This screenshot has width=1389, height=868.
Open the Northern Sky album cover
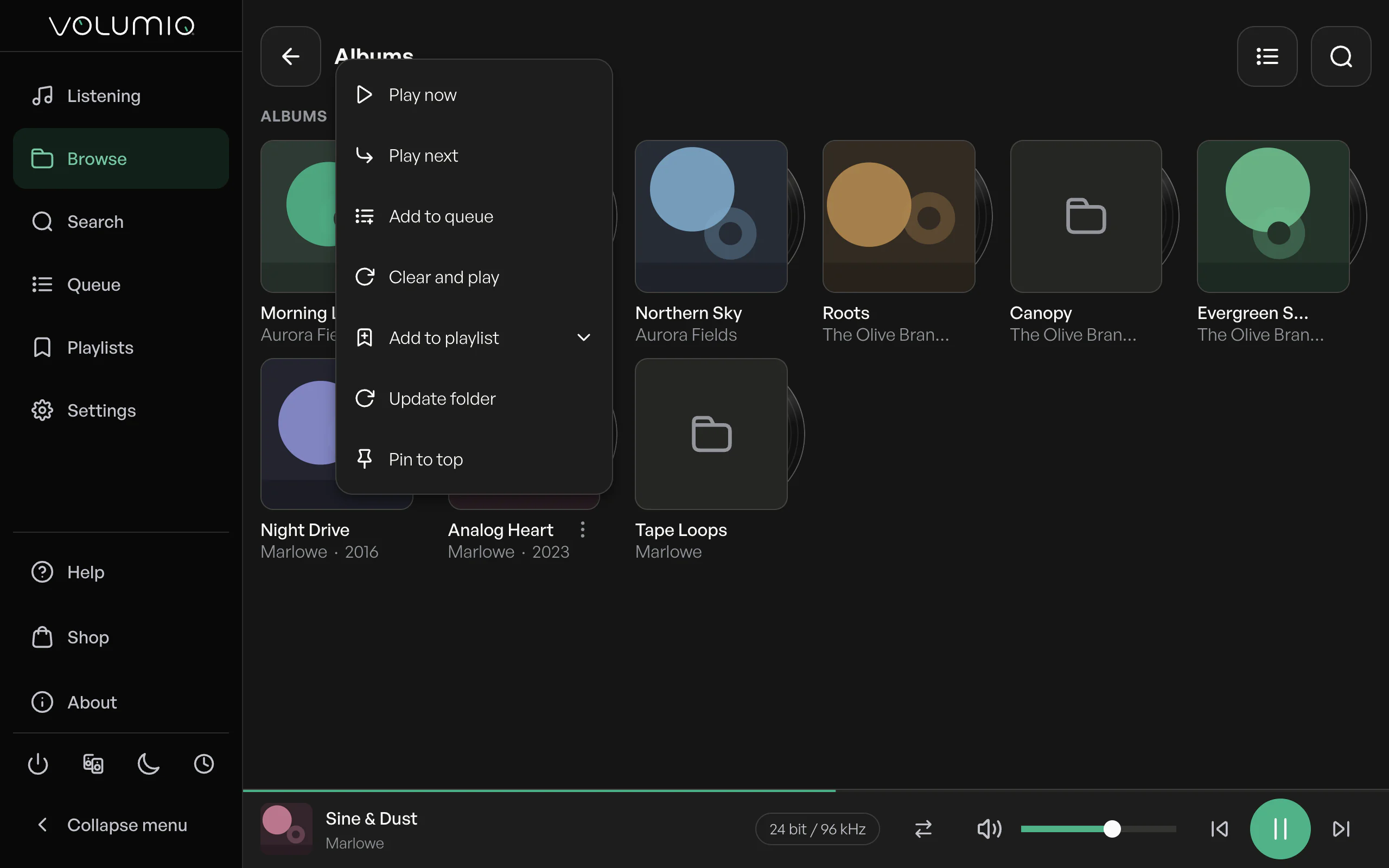711,216
